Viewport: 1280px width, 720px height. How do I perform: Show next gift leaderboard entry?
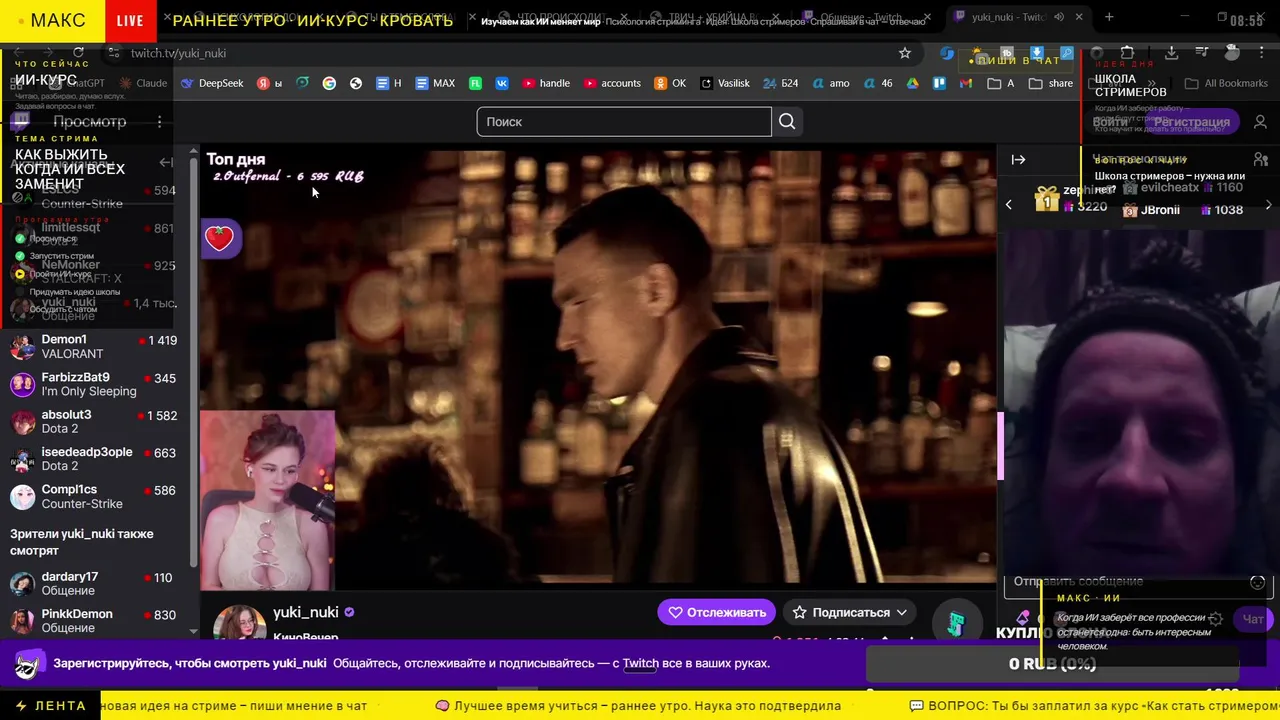pos(1268,205)
